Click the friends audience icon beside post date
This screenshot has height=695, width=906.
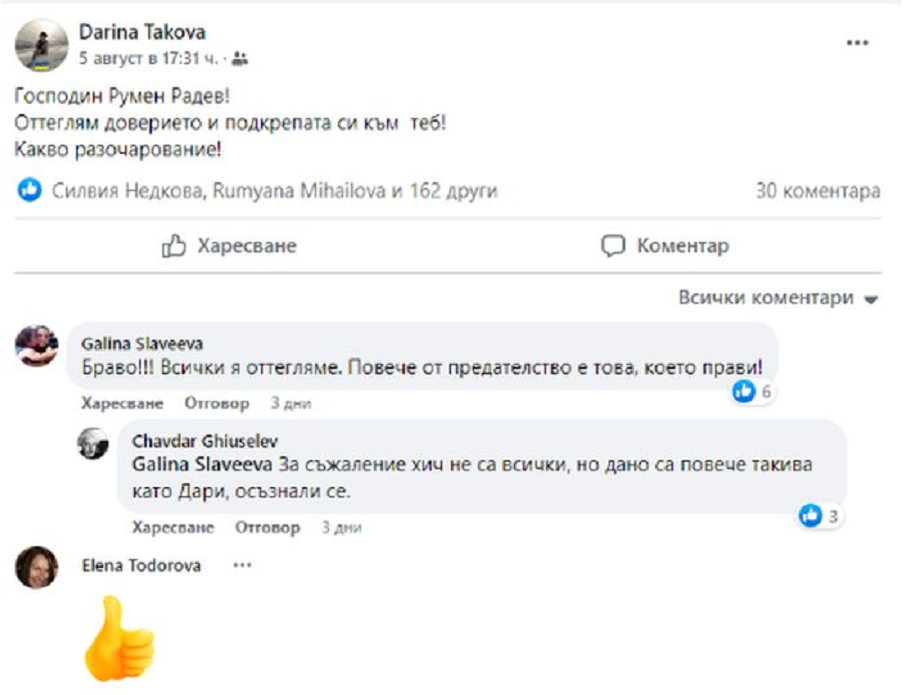point(240,59)
